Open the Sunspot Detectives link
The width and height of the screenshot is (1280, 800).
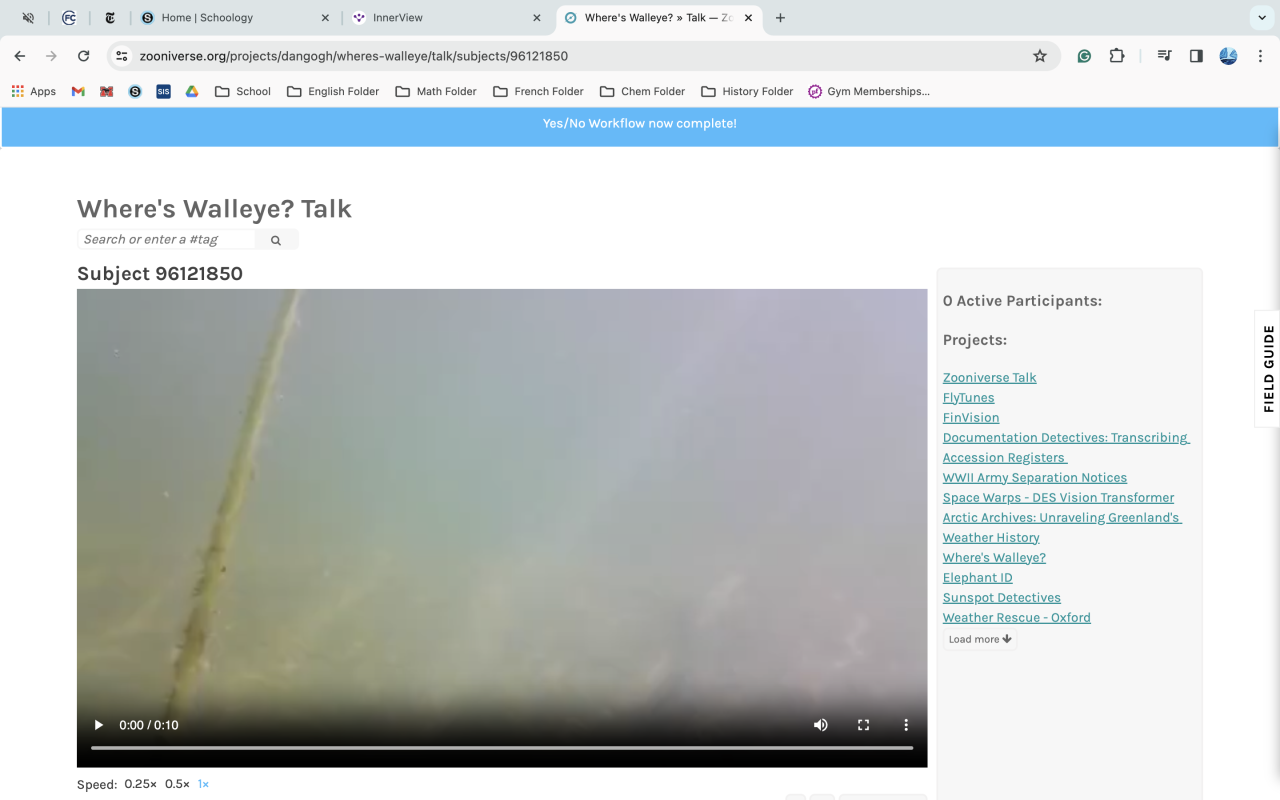coord(1001,597)
